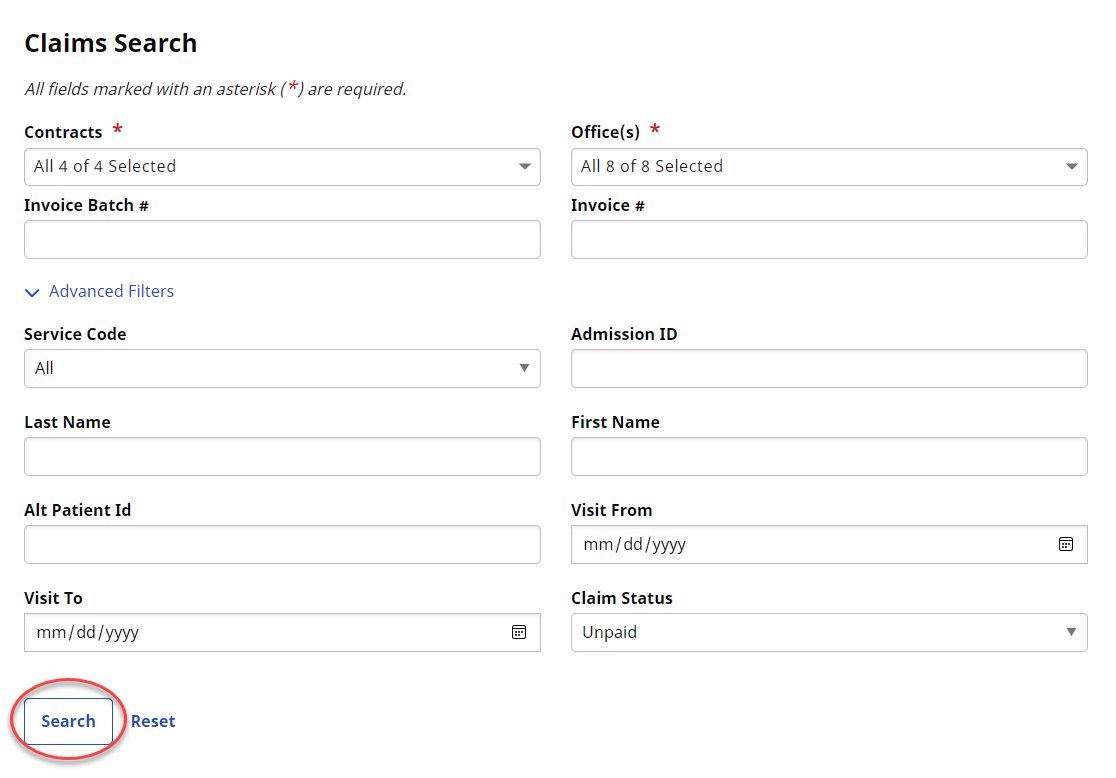Click the Reset link
Image resolution: width=1116 pixels, height=778 pixels.
coord(153,721)
